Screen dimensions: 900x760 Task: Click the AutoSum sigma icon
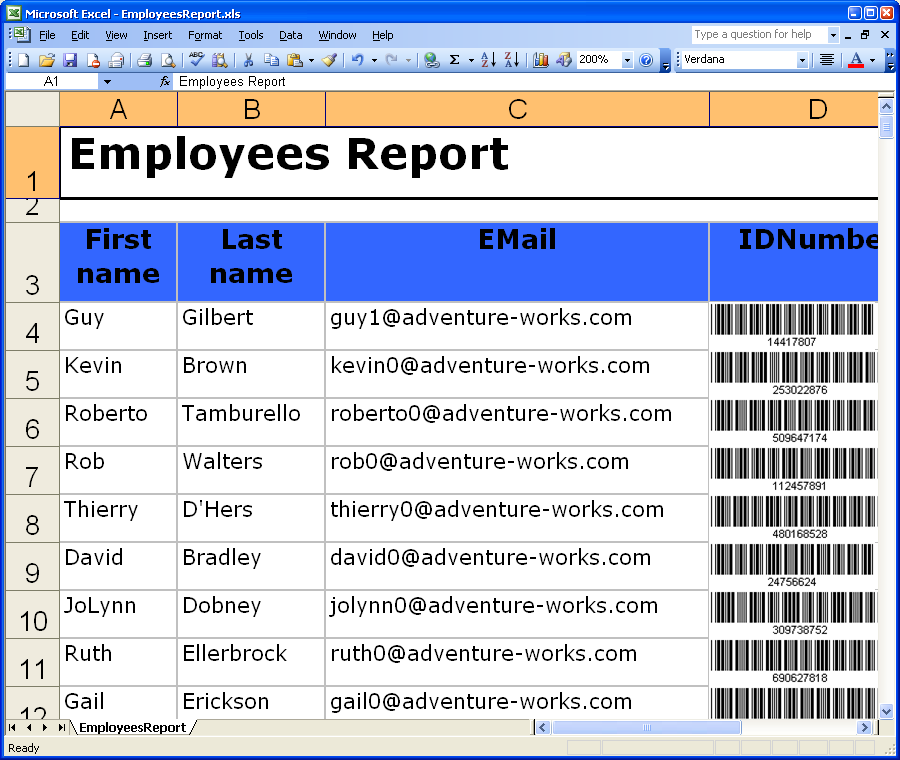454,60
